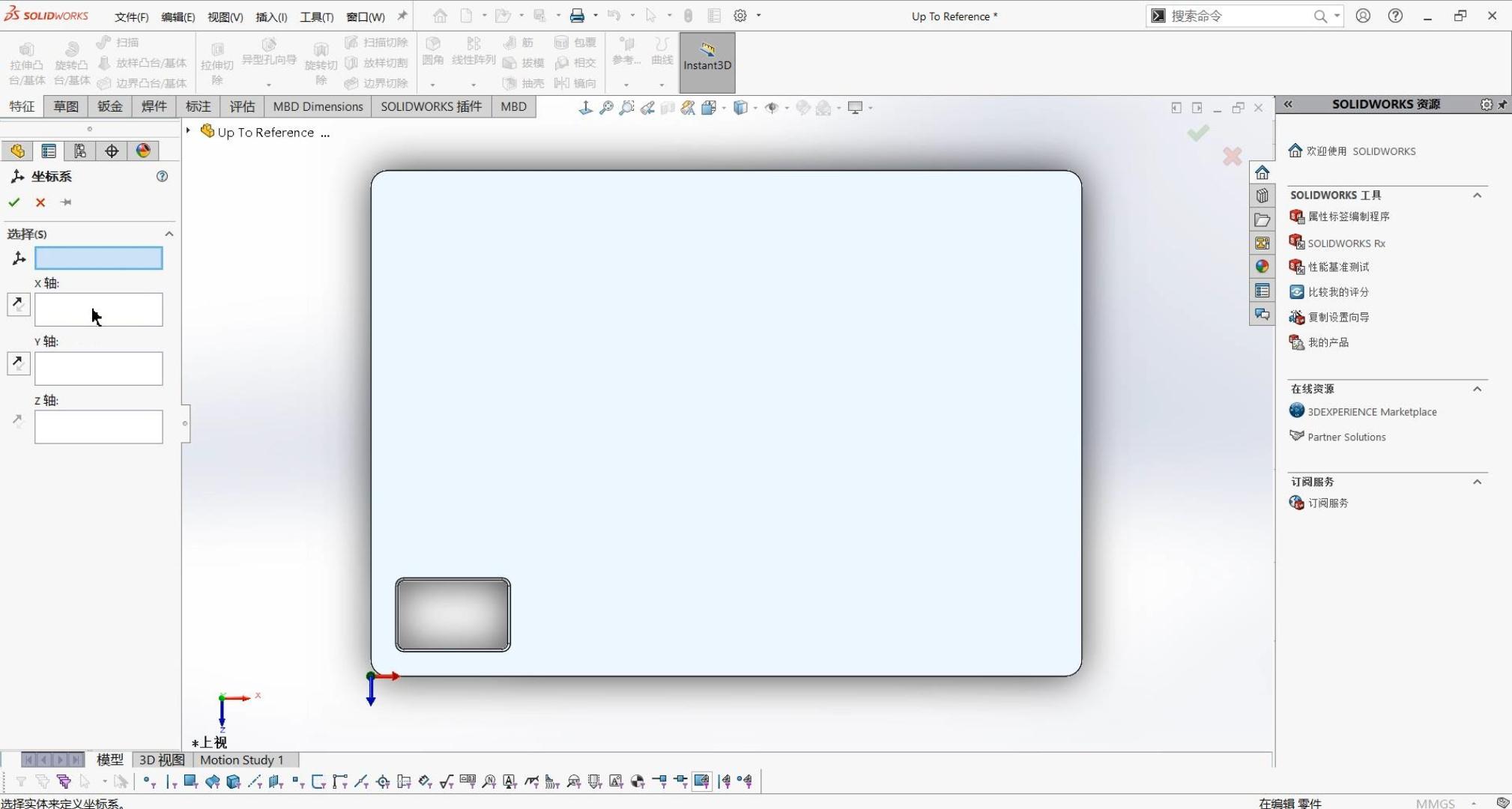This screenshot has width=1512, height=809.
Task: Cancel coordinate system with red X
Action: (x=40, y=202)
